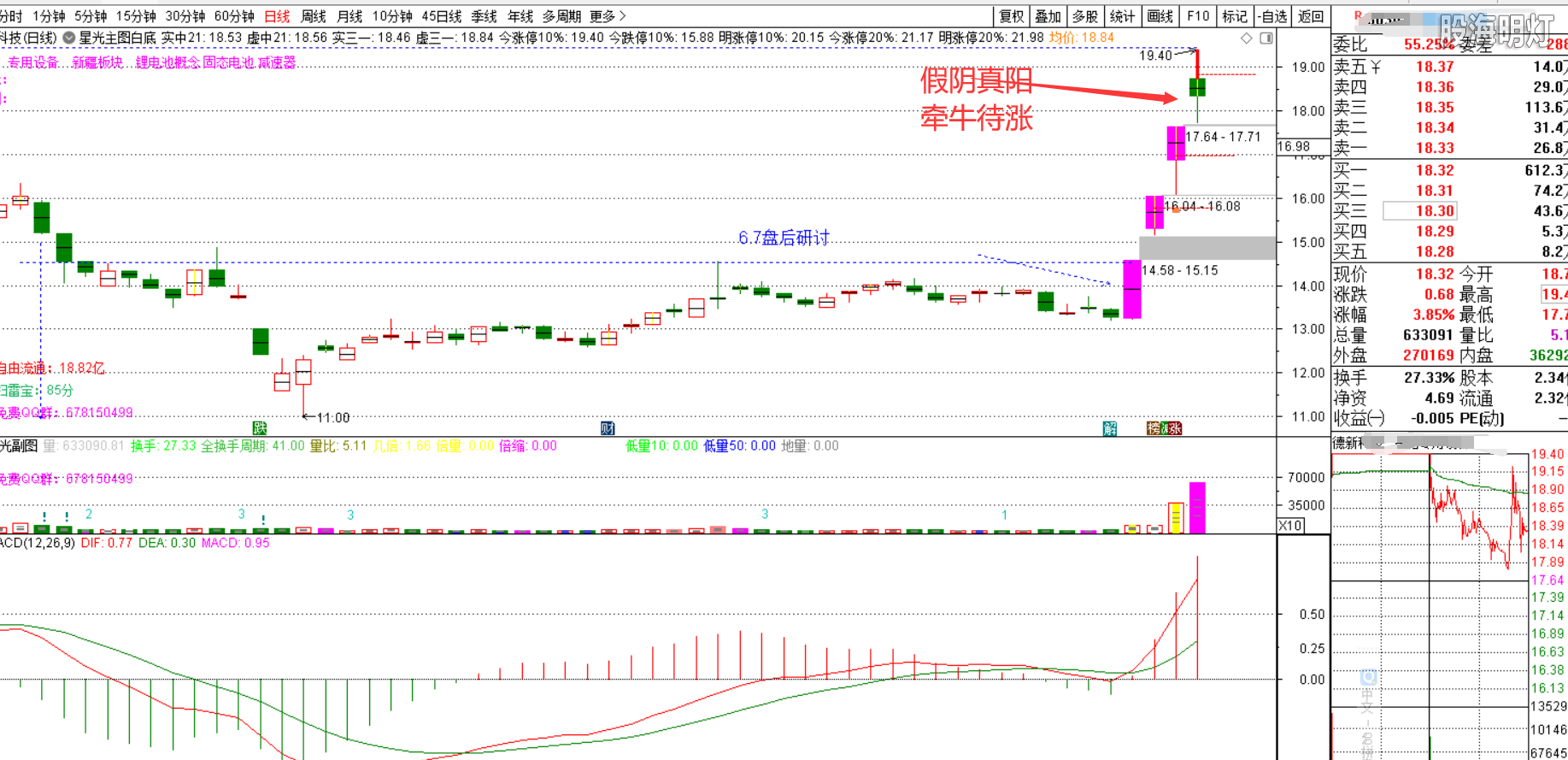Click the 标记 mark button
1568x760 pixels.
[x=1235, y=16]
